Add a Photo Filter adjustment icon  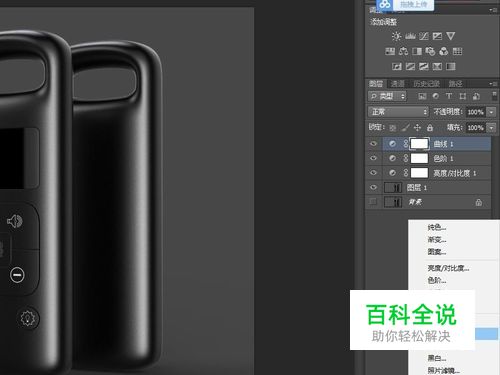[430, 51]
